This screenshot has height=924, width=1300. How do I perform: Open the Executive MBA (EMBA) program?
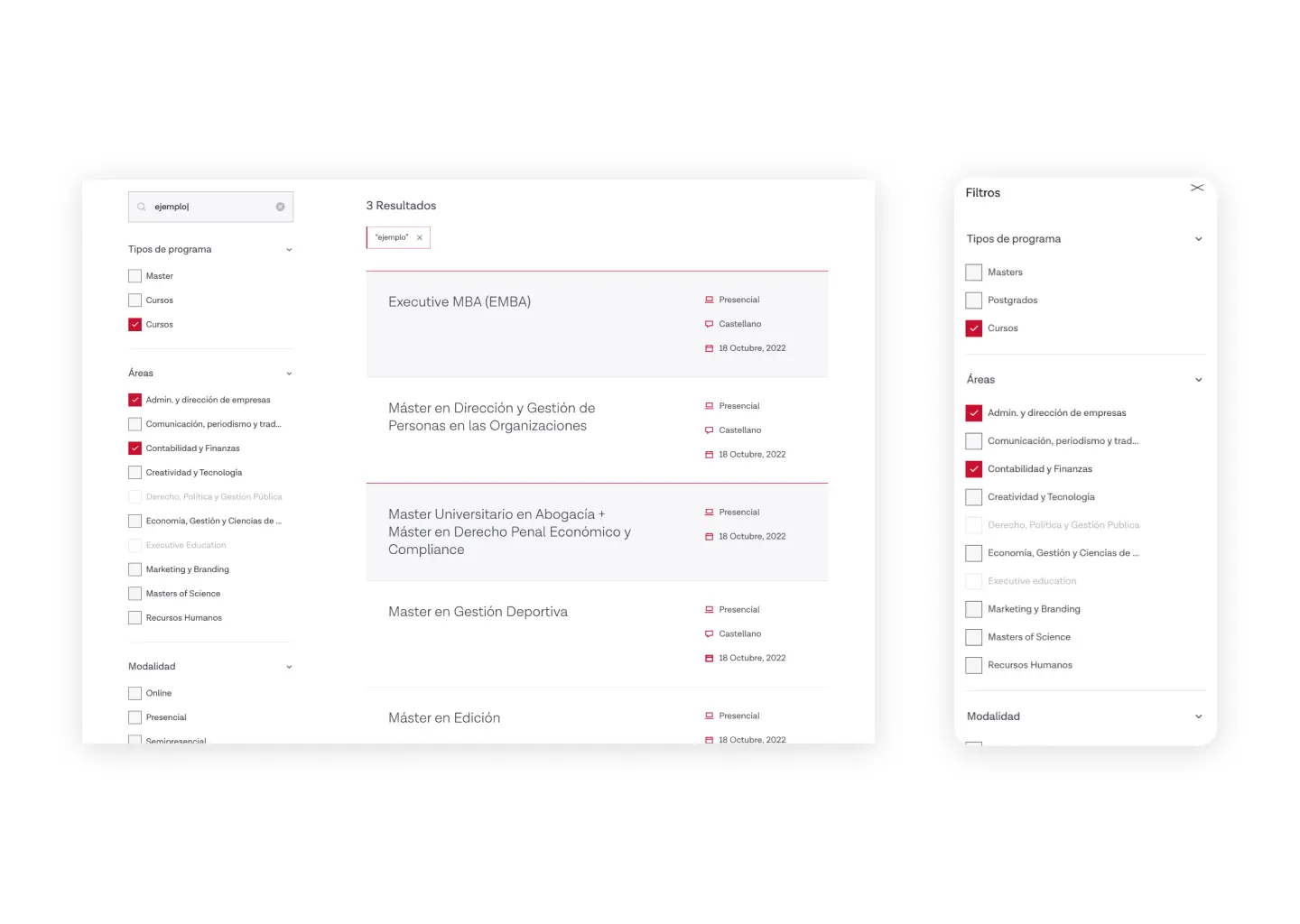coord(460,302)
